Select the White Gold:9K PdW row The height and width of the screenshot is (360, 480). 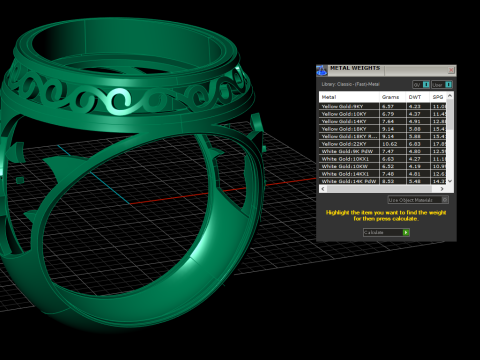(383, 151)
